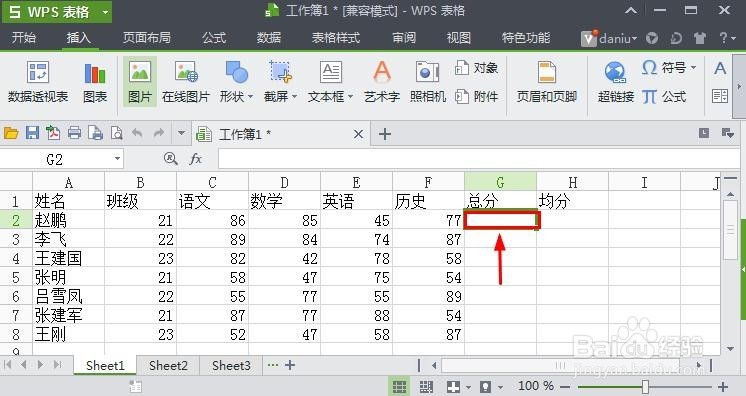Expand the Name Box dropdown arrow

[117, 158]
